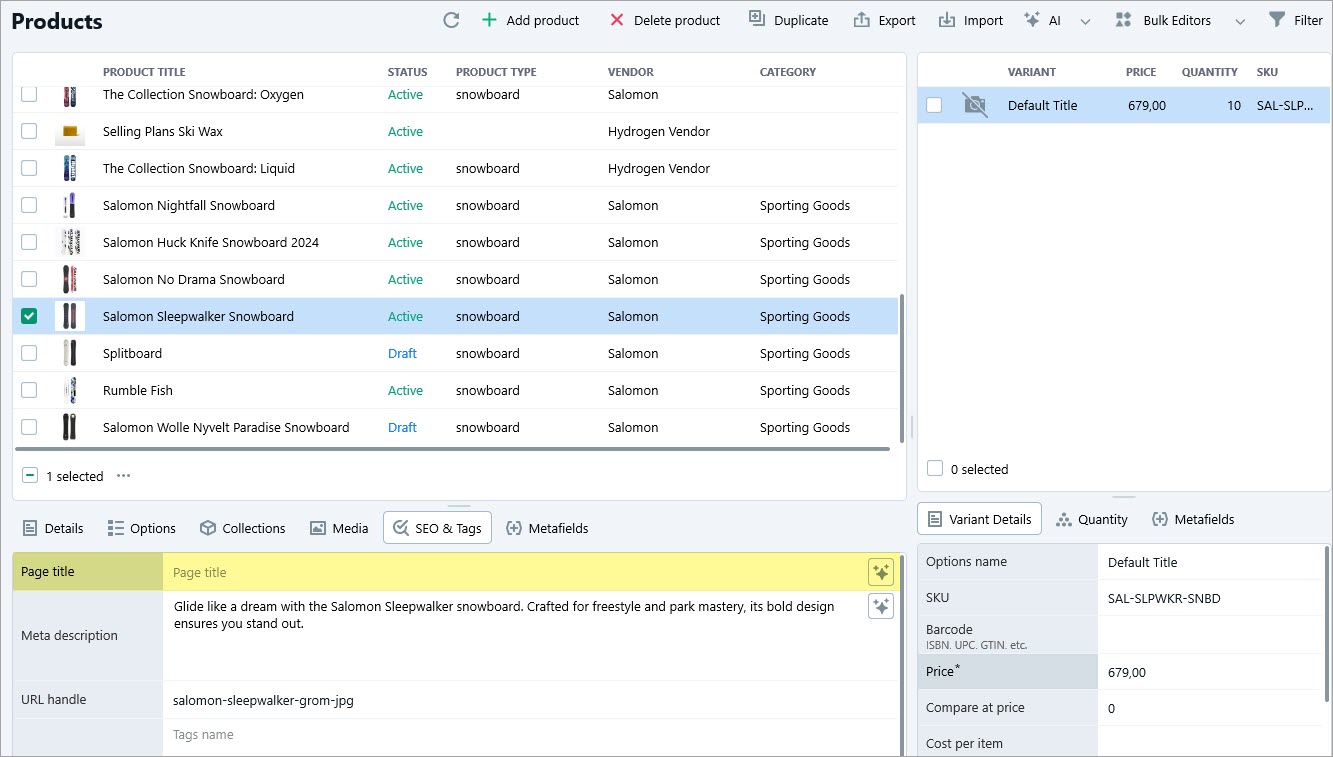Screen dimensions: 1333x757
Task: Click AI sparkle button for Page title
Action: coord(880,572)
